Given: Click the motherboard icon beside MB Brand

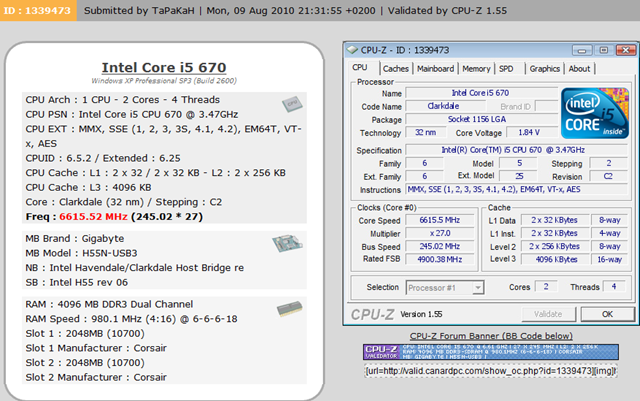Looking at the screenshot, I should coord(287,243).
